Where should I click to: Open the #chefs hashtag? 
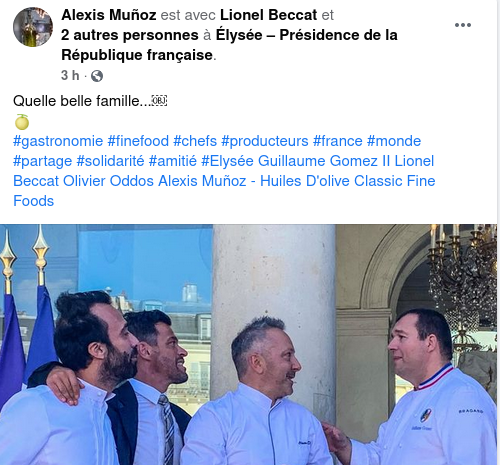[x=195, y=141]
